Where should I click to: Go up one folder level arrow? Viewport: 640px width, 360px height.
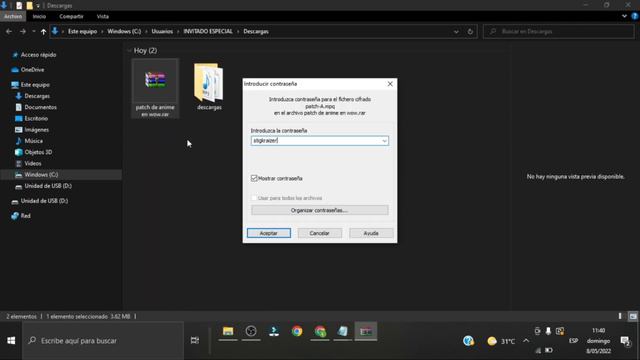click(x=43, y=31)
